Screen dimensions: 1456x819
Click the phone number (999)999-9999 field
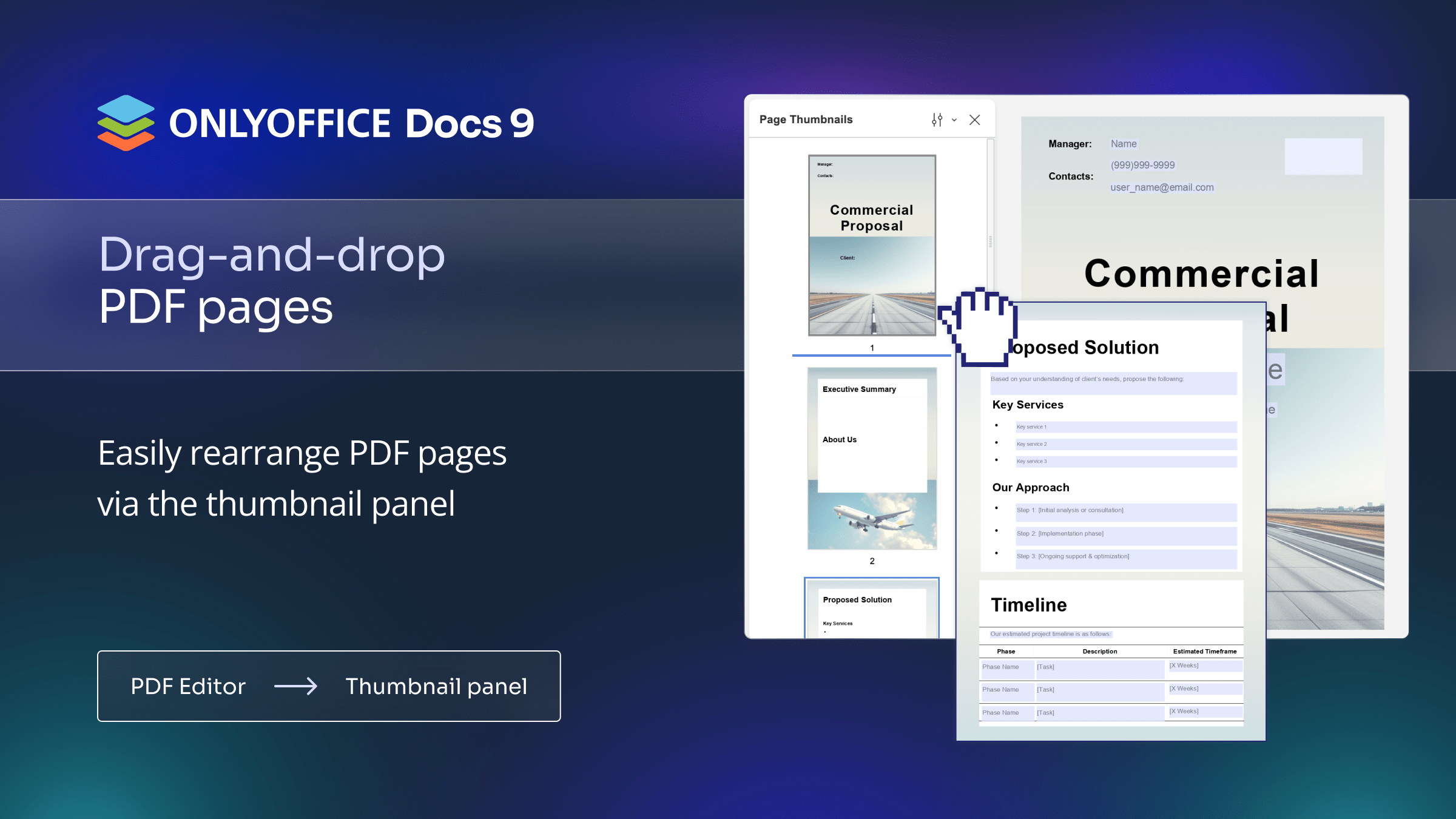[1142, 165]
